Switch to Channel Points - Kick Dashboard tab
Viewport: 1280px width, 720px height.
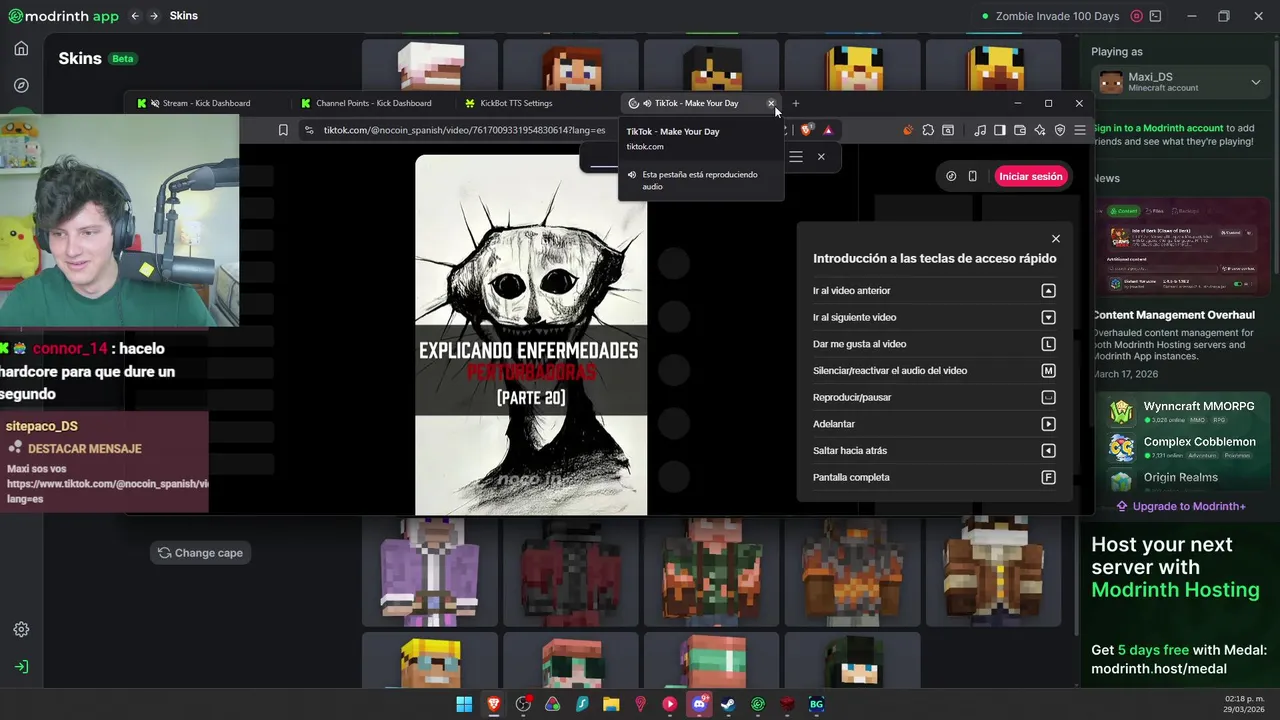click(373, 103)
